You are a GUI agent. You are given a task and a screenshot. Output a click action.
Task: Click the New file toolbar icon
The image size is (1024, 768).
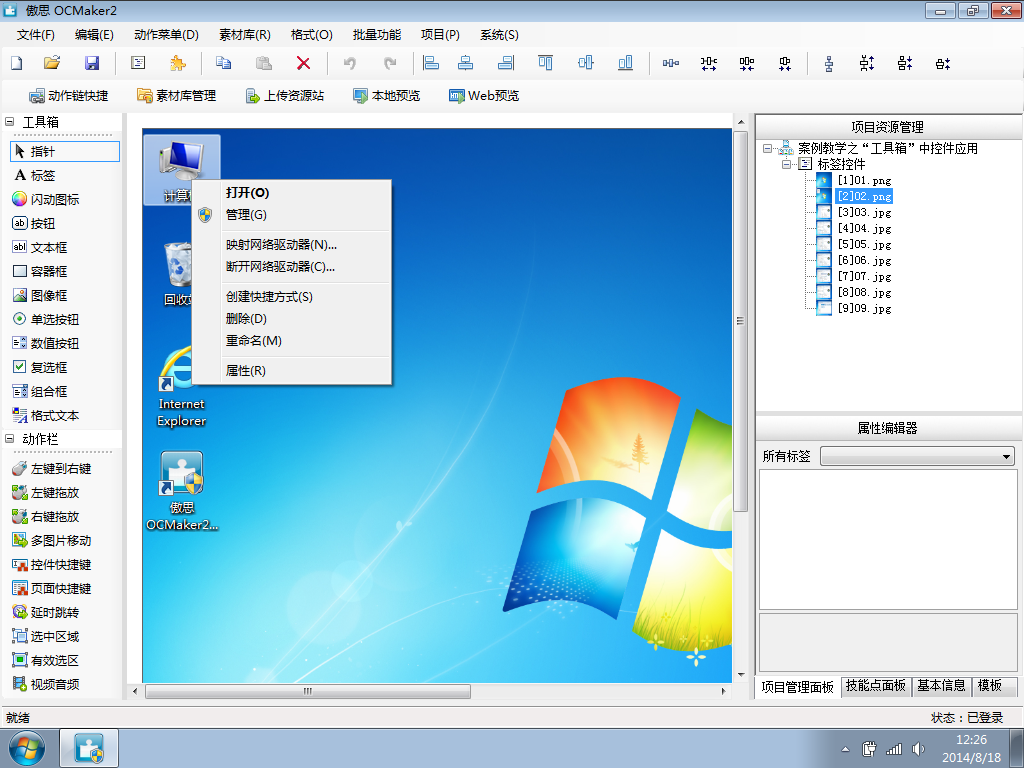[17, 63]
